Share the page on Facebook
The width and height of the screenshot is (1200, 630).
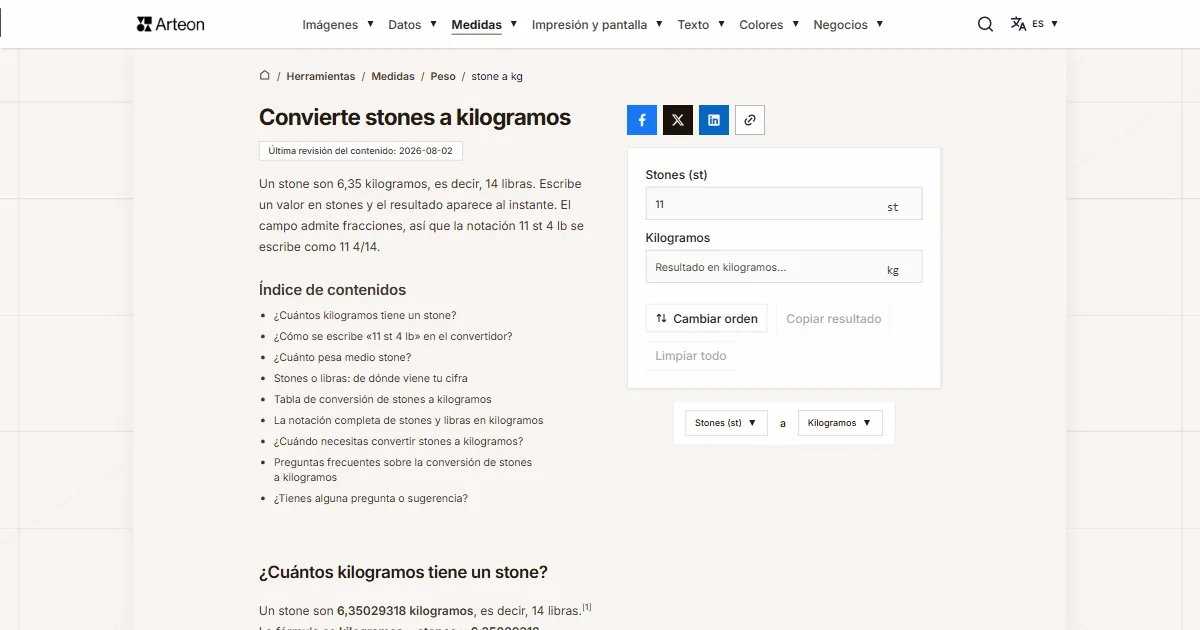(x=642, y=120)
